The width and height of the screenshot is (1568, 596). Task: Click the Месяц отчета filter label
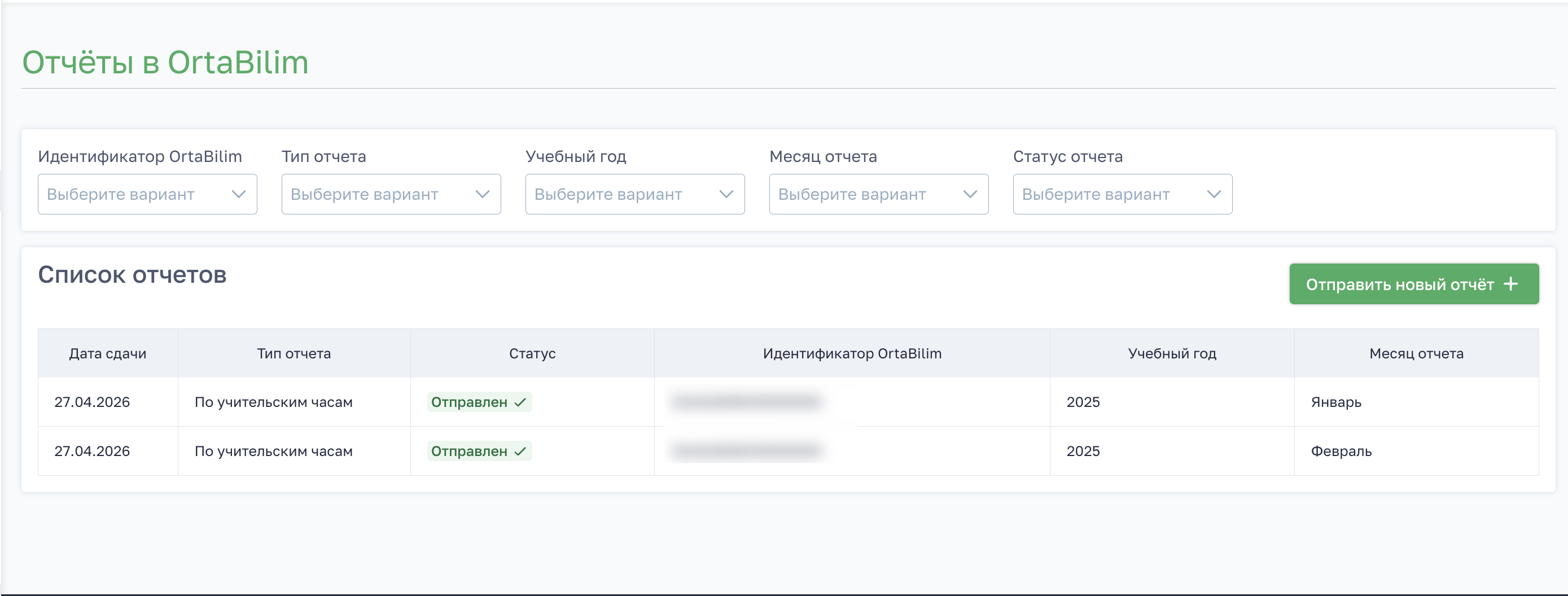[x=824, y=156]
